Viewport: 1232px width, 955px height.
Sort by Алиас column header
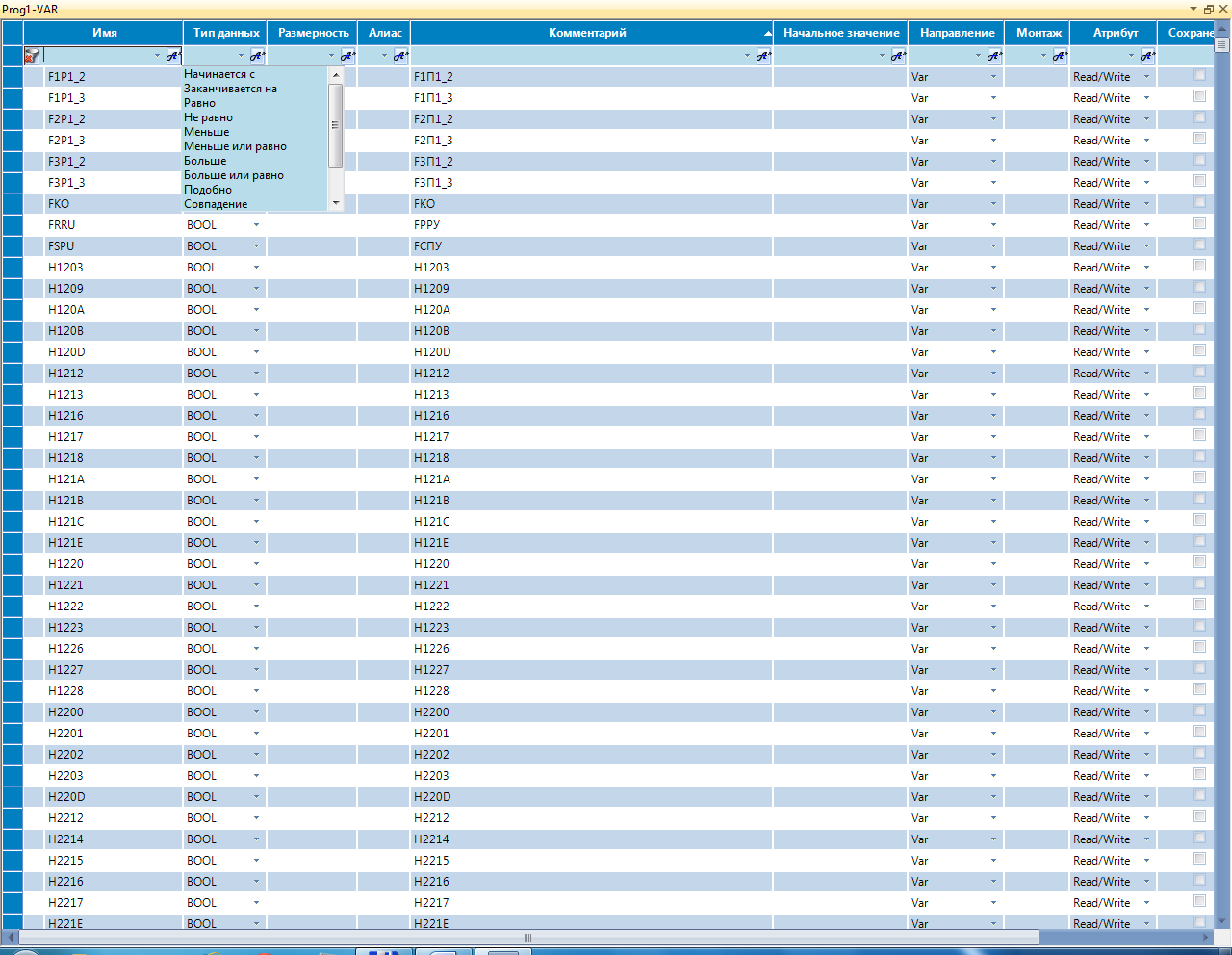pos(384,33)
